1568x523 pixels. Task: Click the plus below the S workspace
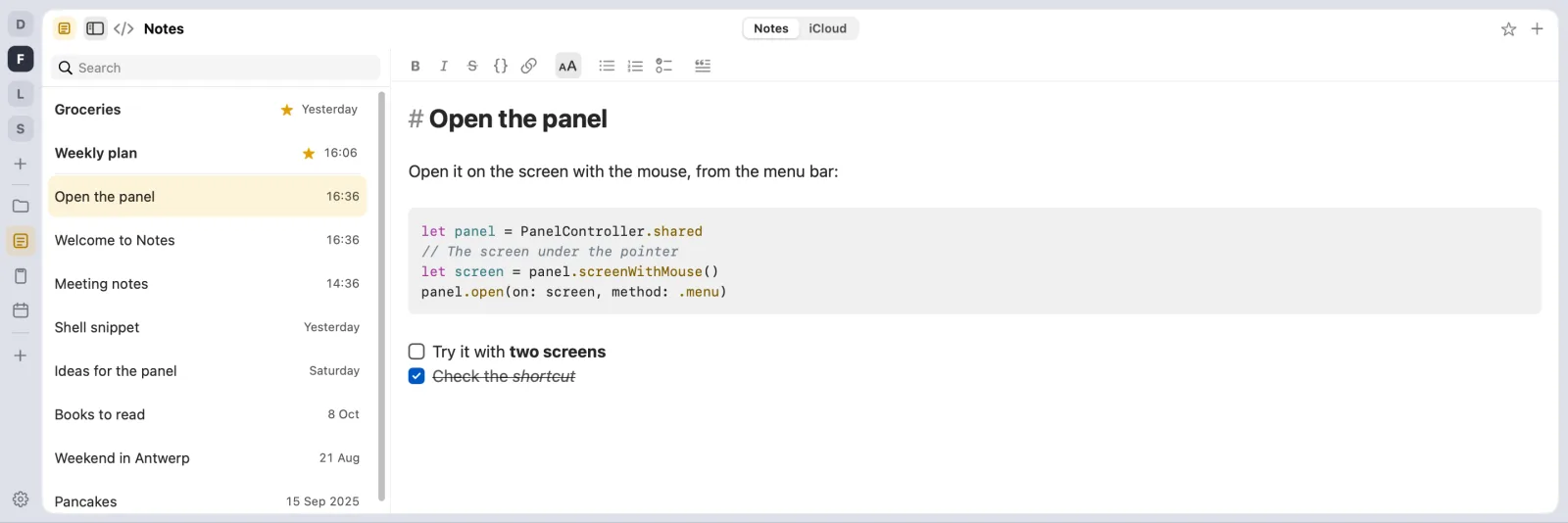[21, 164]
